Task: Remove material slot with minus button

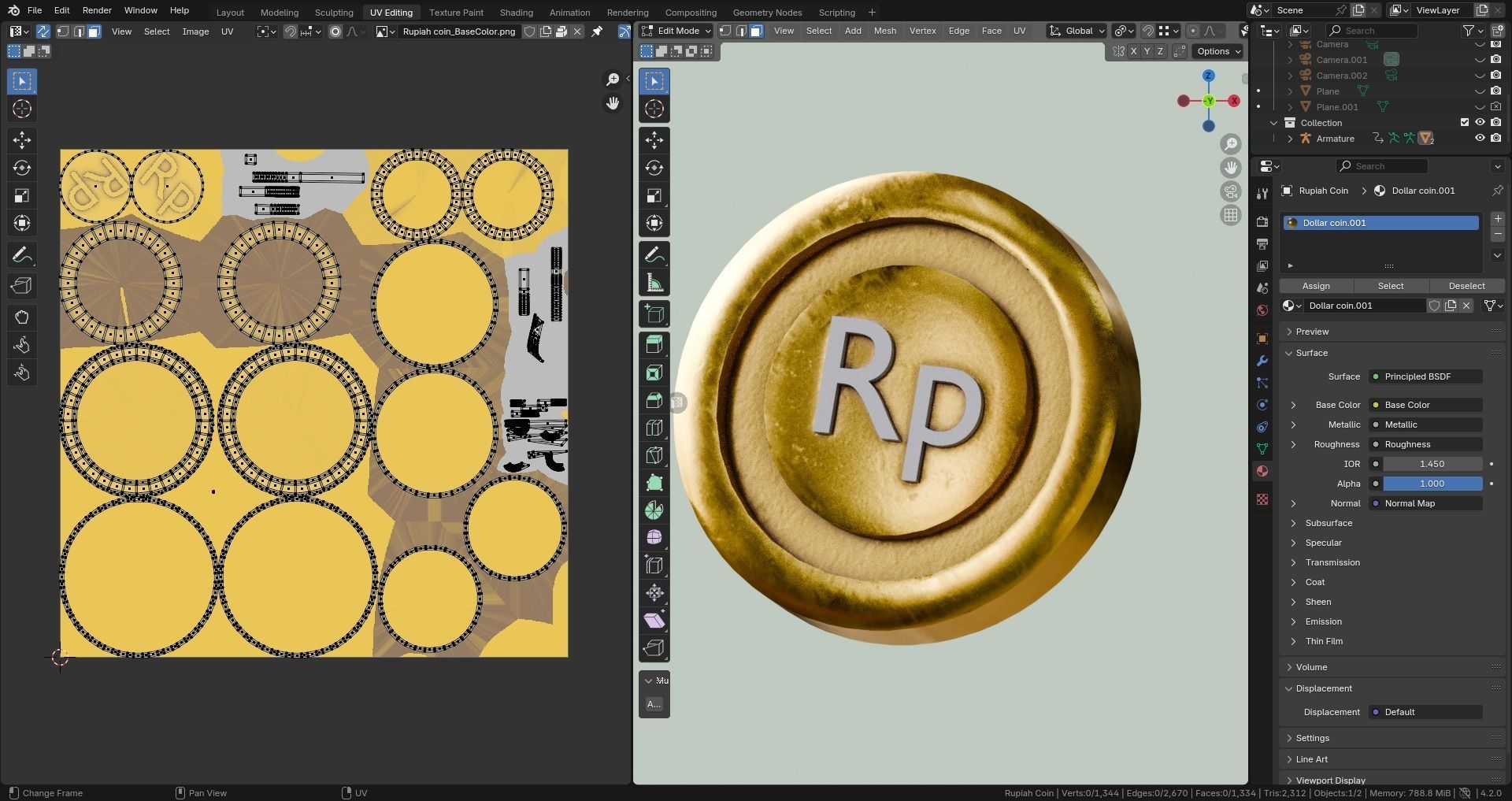Action: click(x=1498, y=235)
